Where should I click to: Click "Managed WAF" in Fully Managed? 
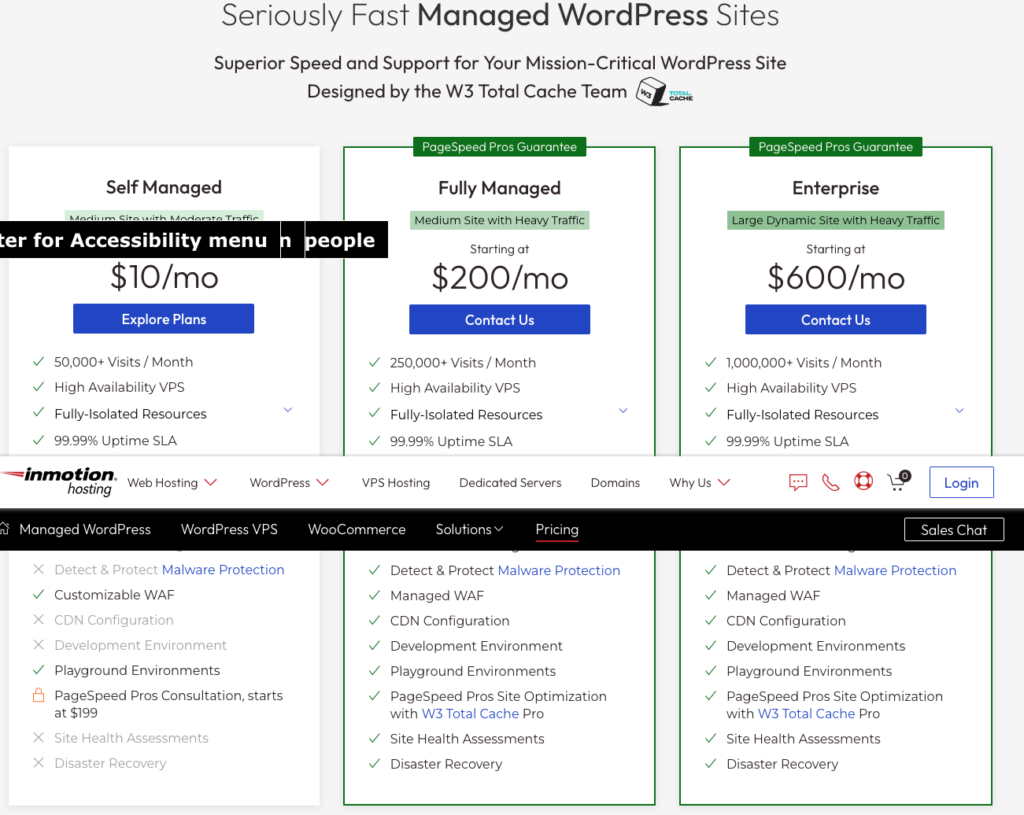(x=437, y=596)
